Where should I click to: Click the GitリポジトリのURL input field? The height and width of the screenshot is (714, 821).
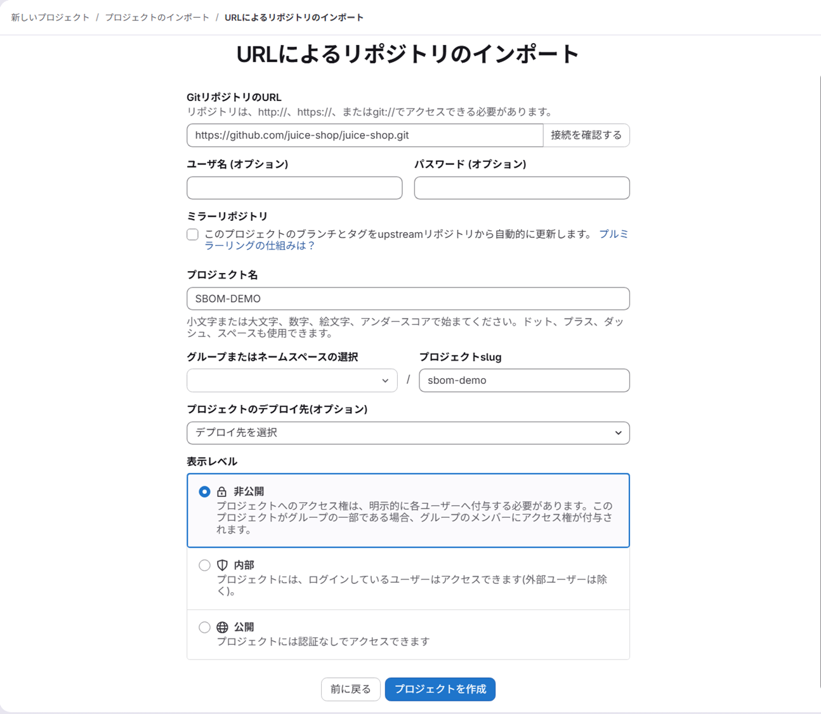coord(364,135)
